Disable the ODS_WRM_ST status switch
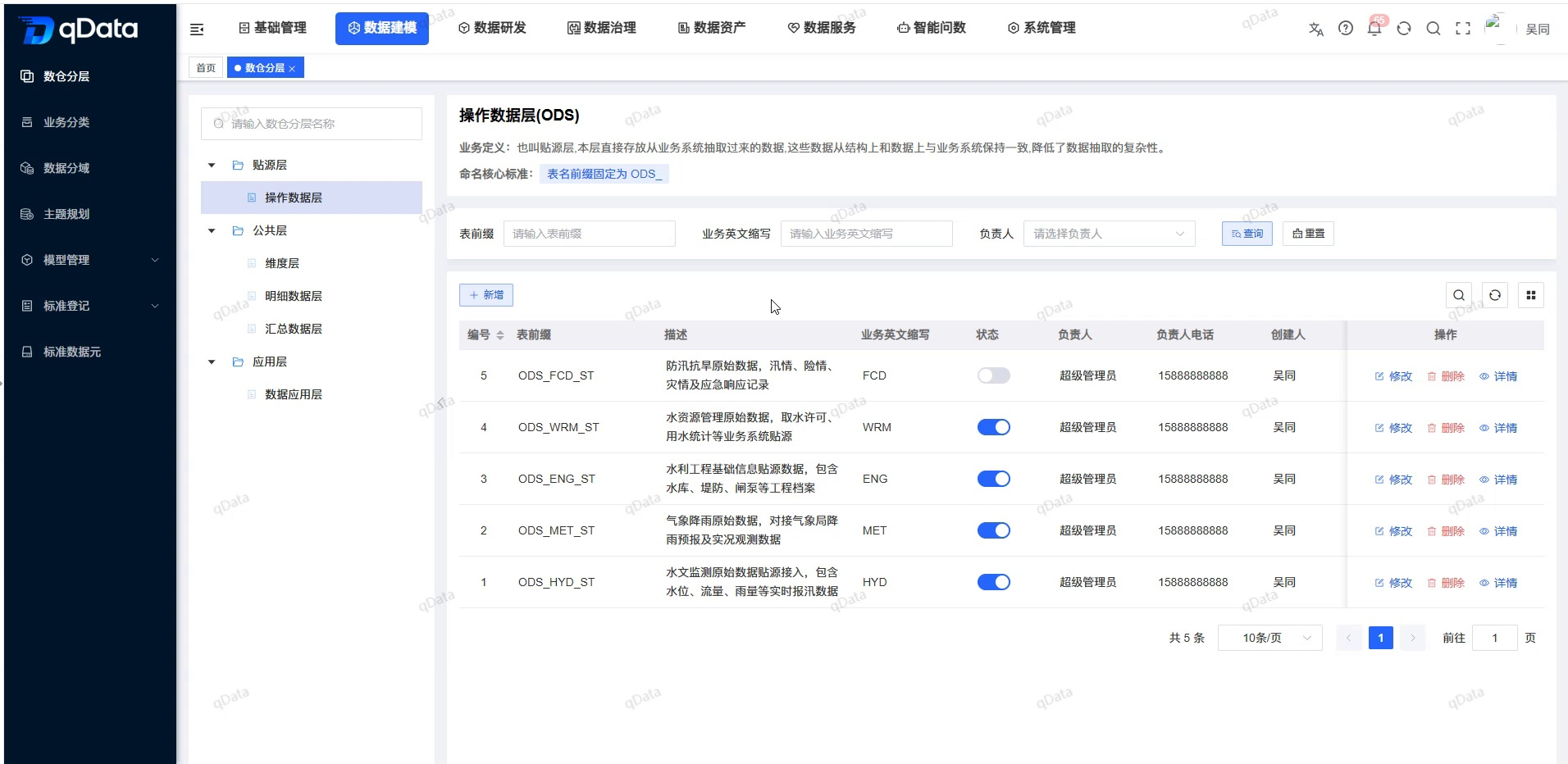 coord(993,427)
